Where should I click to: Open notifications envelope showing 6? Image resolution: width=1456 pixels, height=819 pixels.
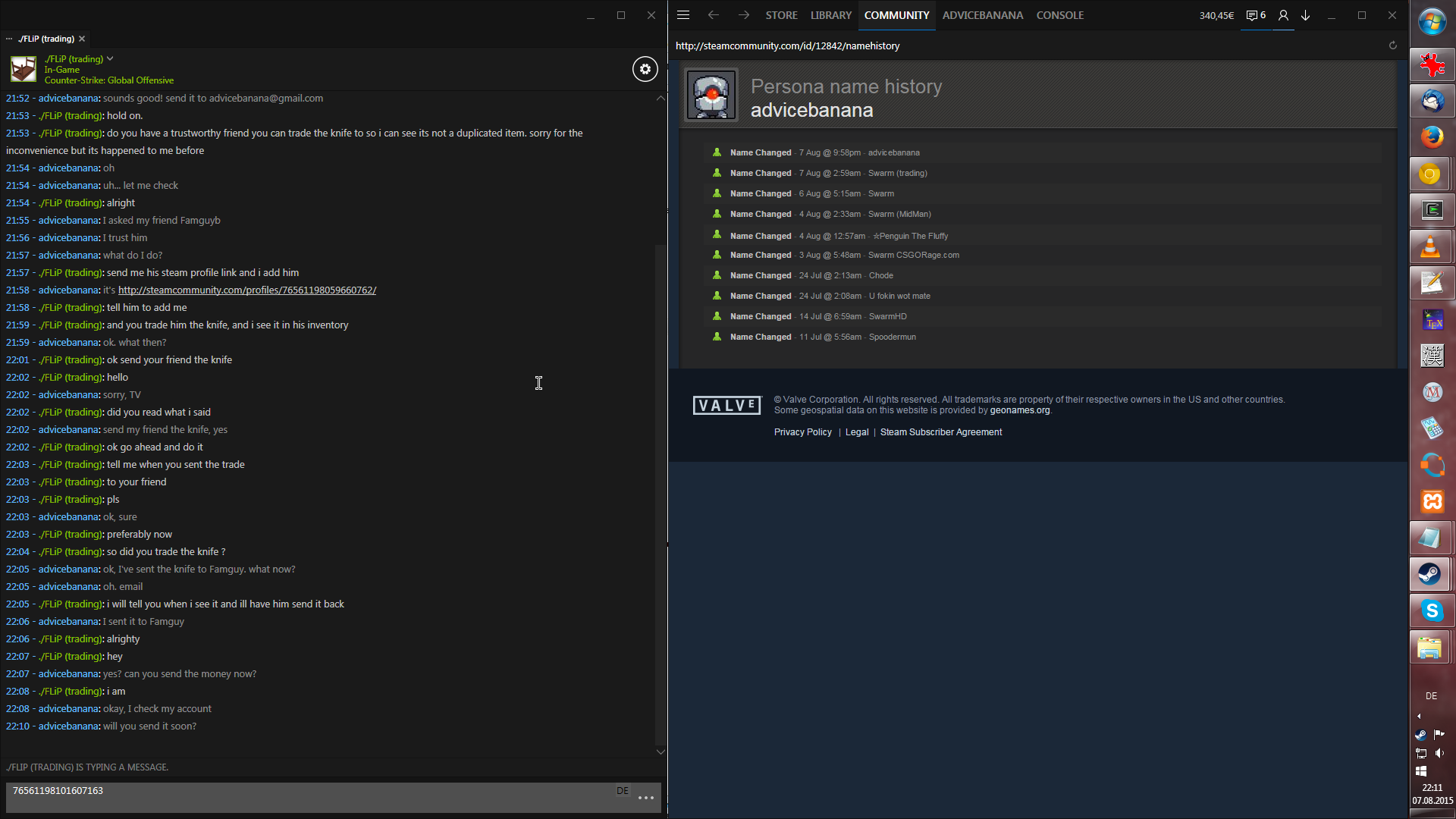pyautogui.click(x=1256, y=15)
